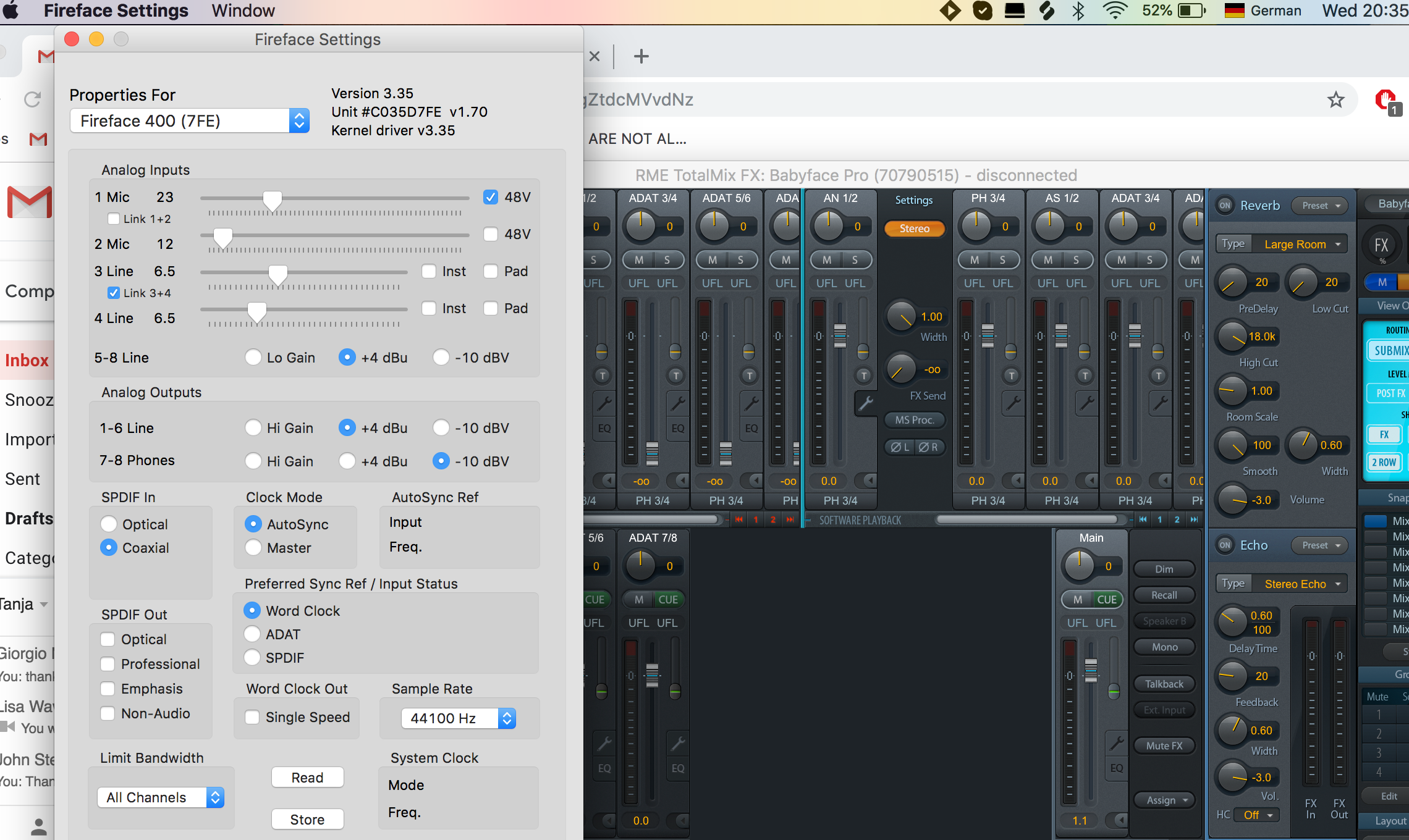Toggle the Echo ON power button

tap(1225, 545)
